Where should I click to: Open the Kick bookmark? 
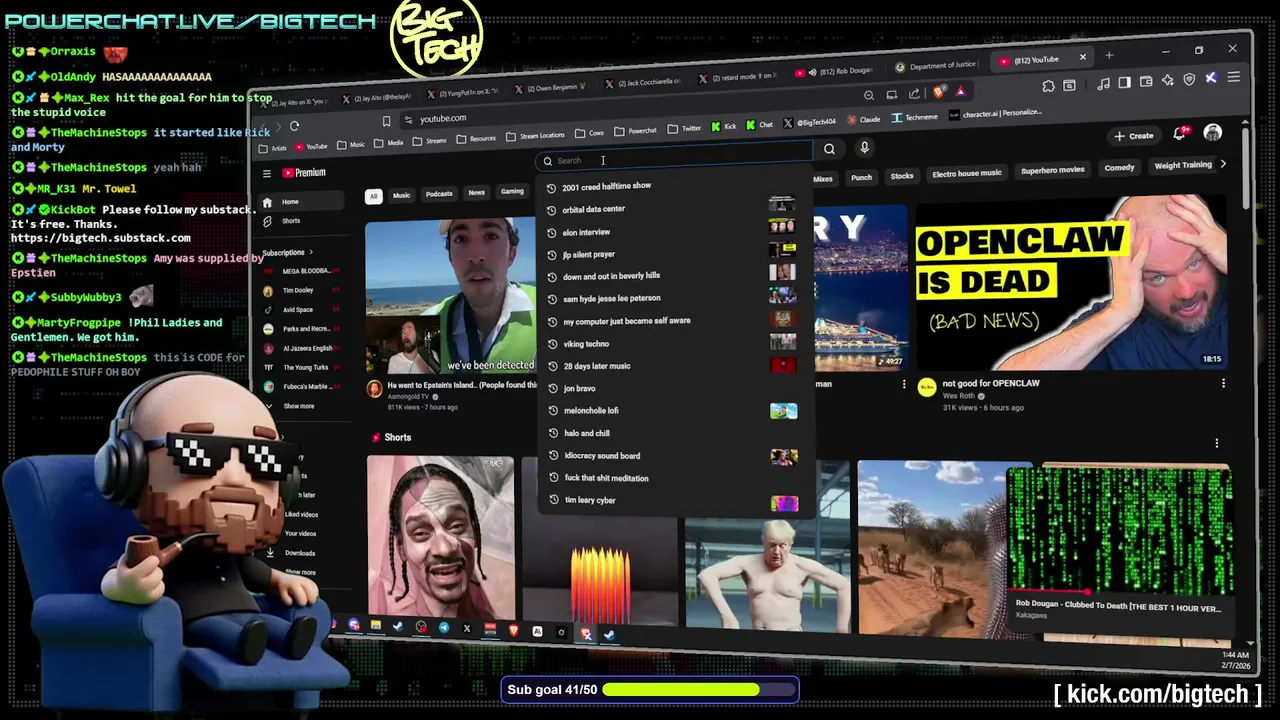click(x=724, y=127)
